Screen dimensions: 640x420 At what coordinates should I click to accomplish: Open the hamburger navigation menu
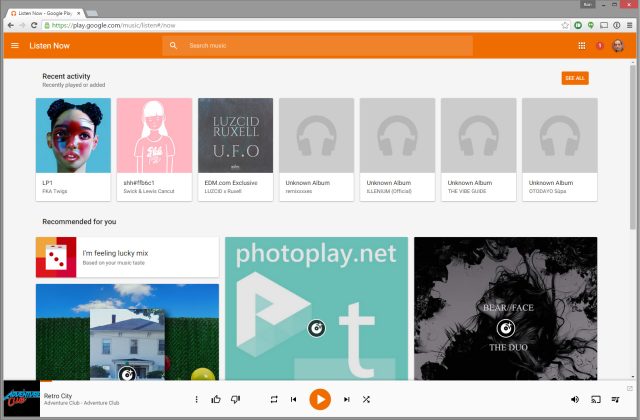pyautogui.click(x=15, y=45)
